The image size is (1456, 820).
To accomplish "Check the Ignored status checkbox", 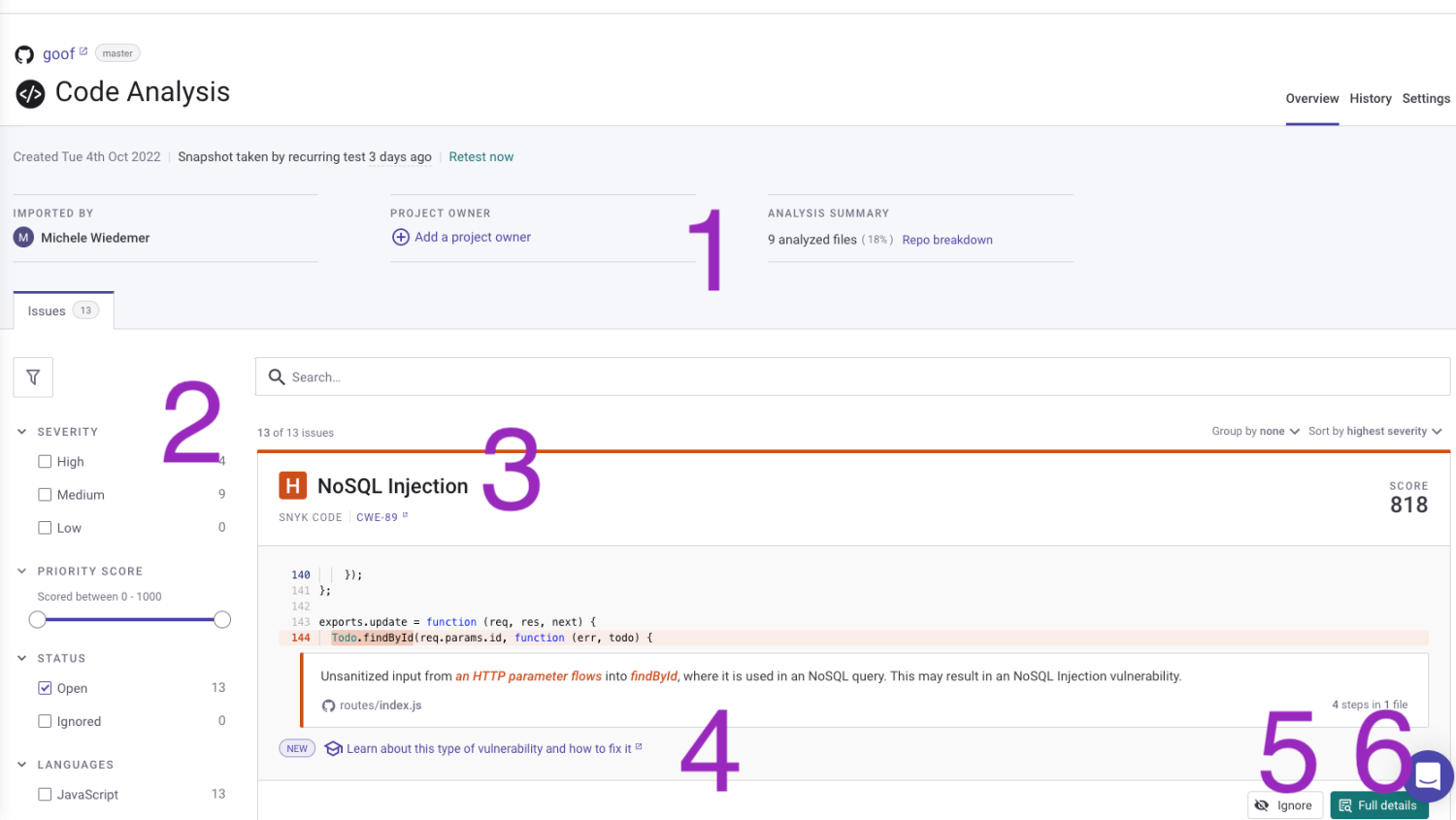I will click(x=45, y=721).
